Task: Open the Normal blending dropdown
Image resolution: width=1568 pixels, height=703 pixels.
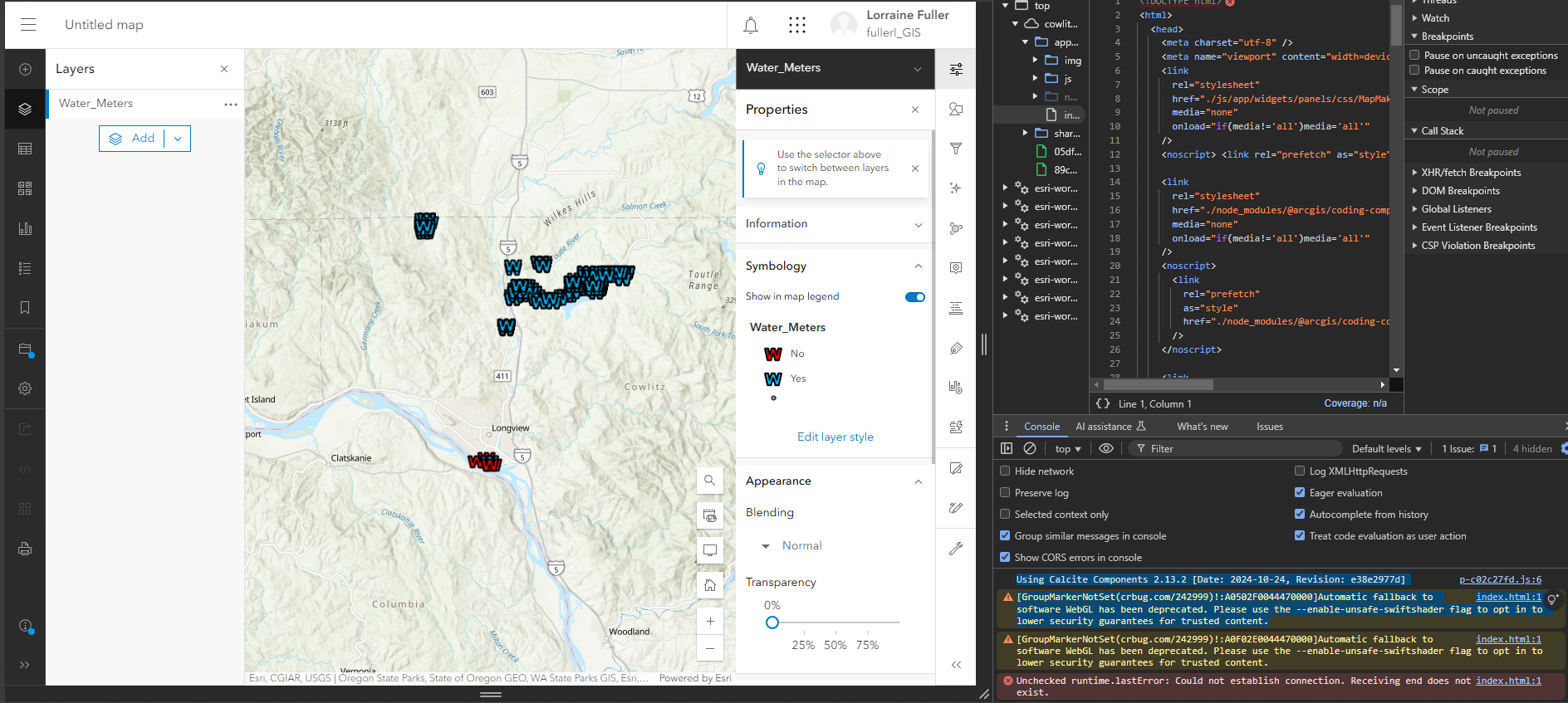Action: (793, 546)
